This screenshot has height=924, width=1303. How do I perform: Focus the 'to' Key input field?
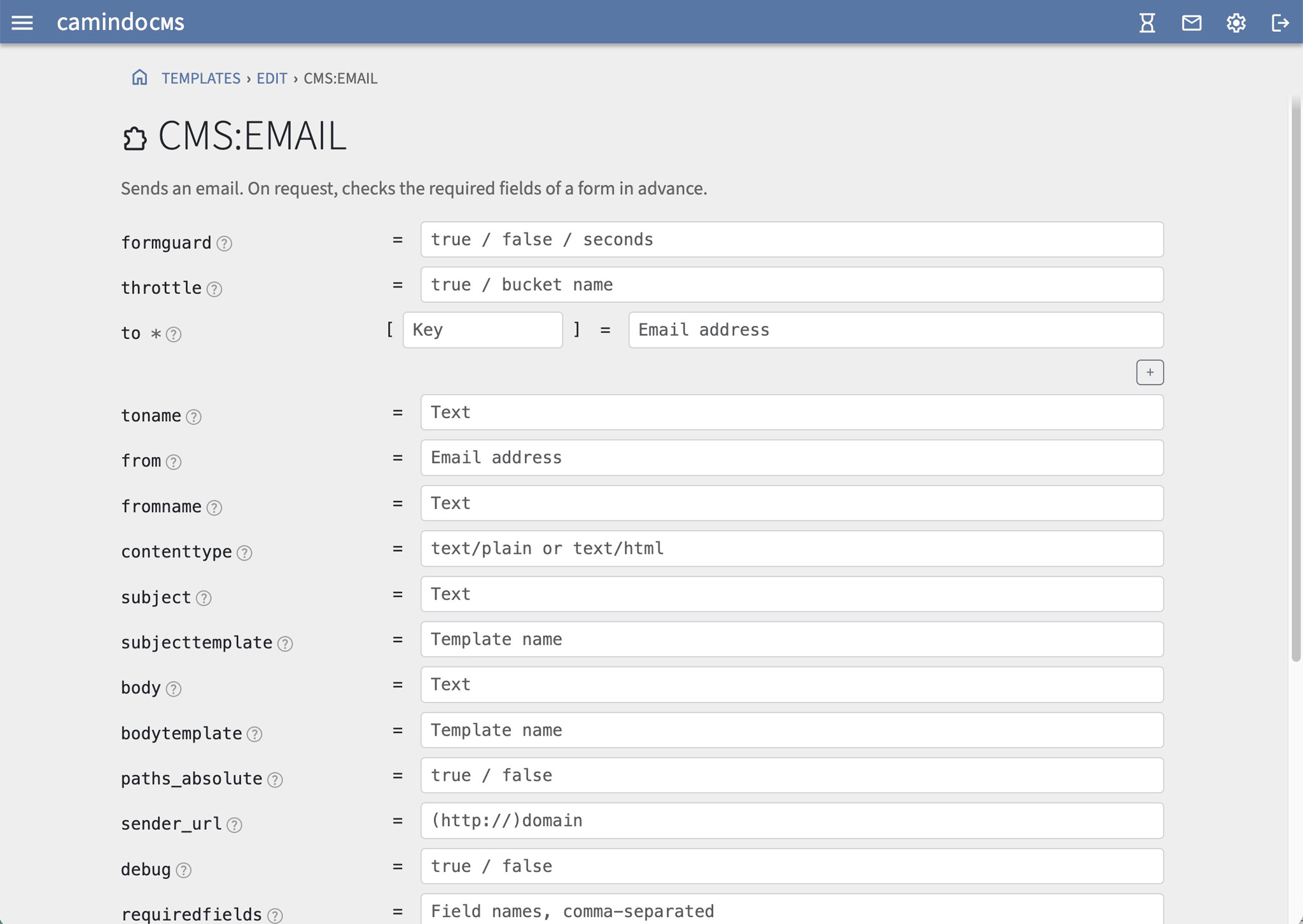tap(483, 330)
